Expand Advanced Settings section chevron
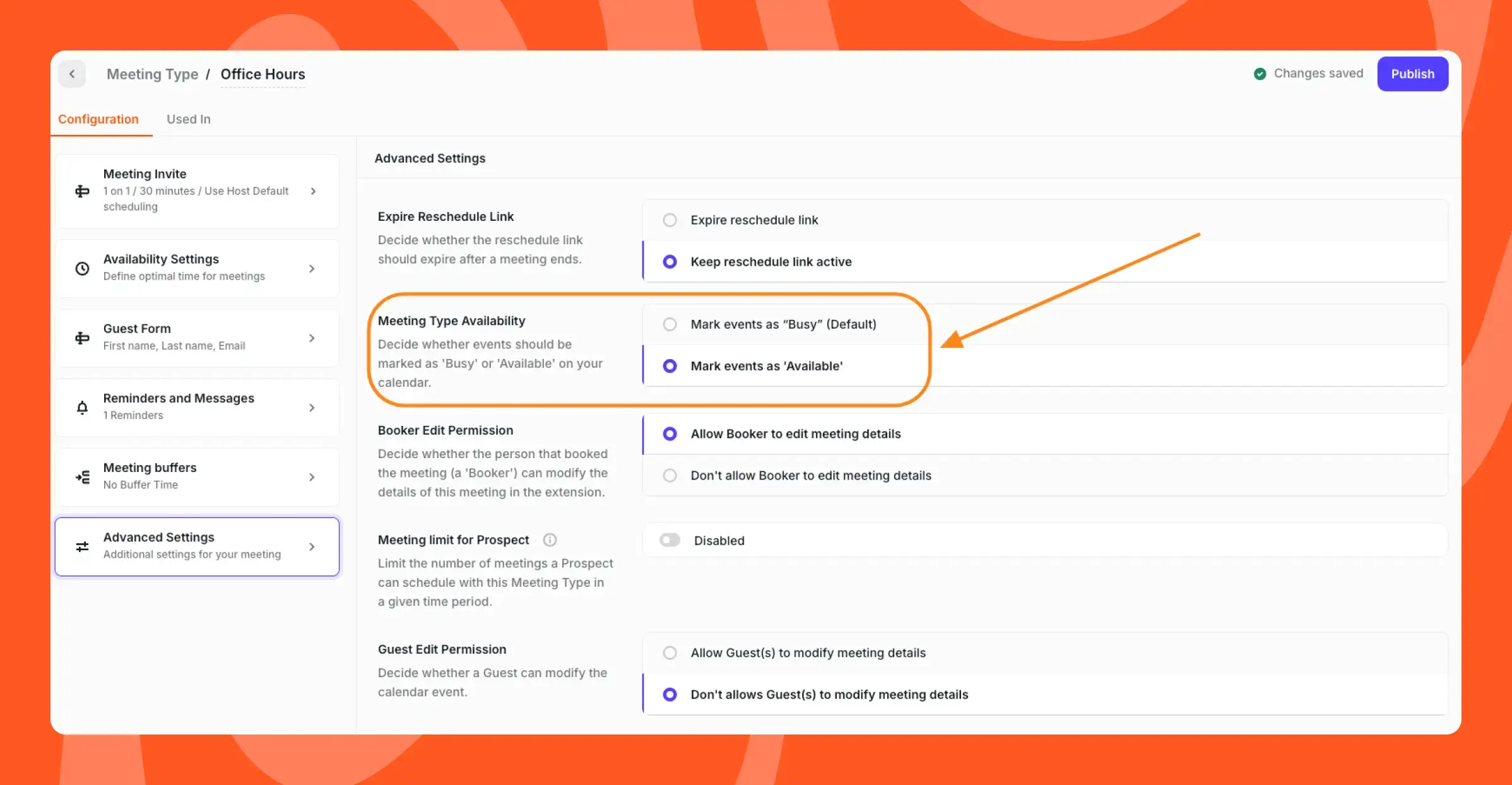1512x785 pixels. pyautogui.click(x=312, y=546)
